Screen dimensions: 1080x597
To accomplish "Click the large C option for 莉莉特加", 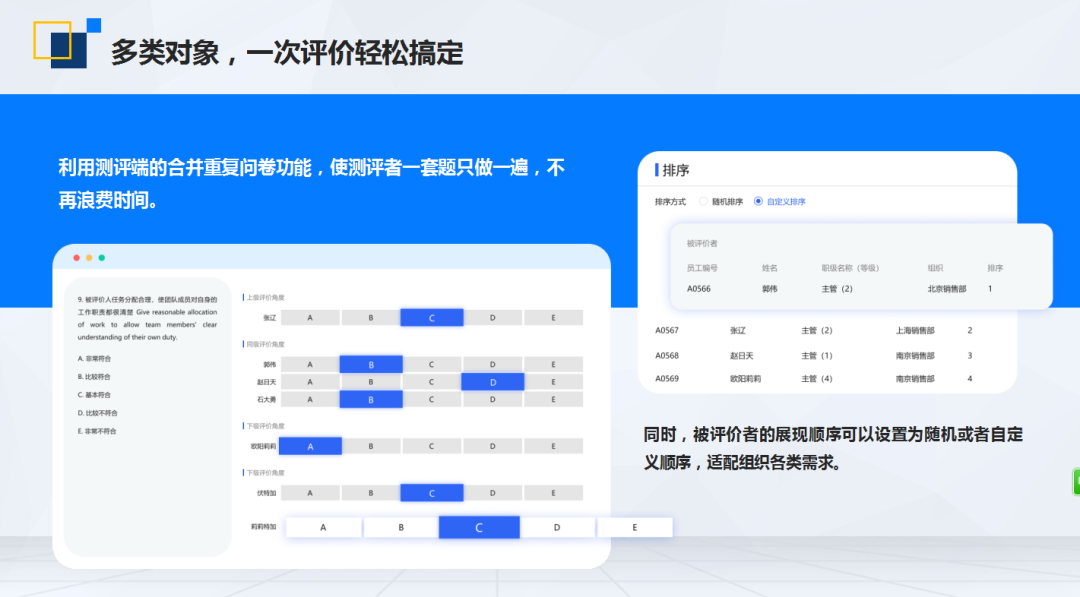I will 479,526.
